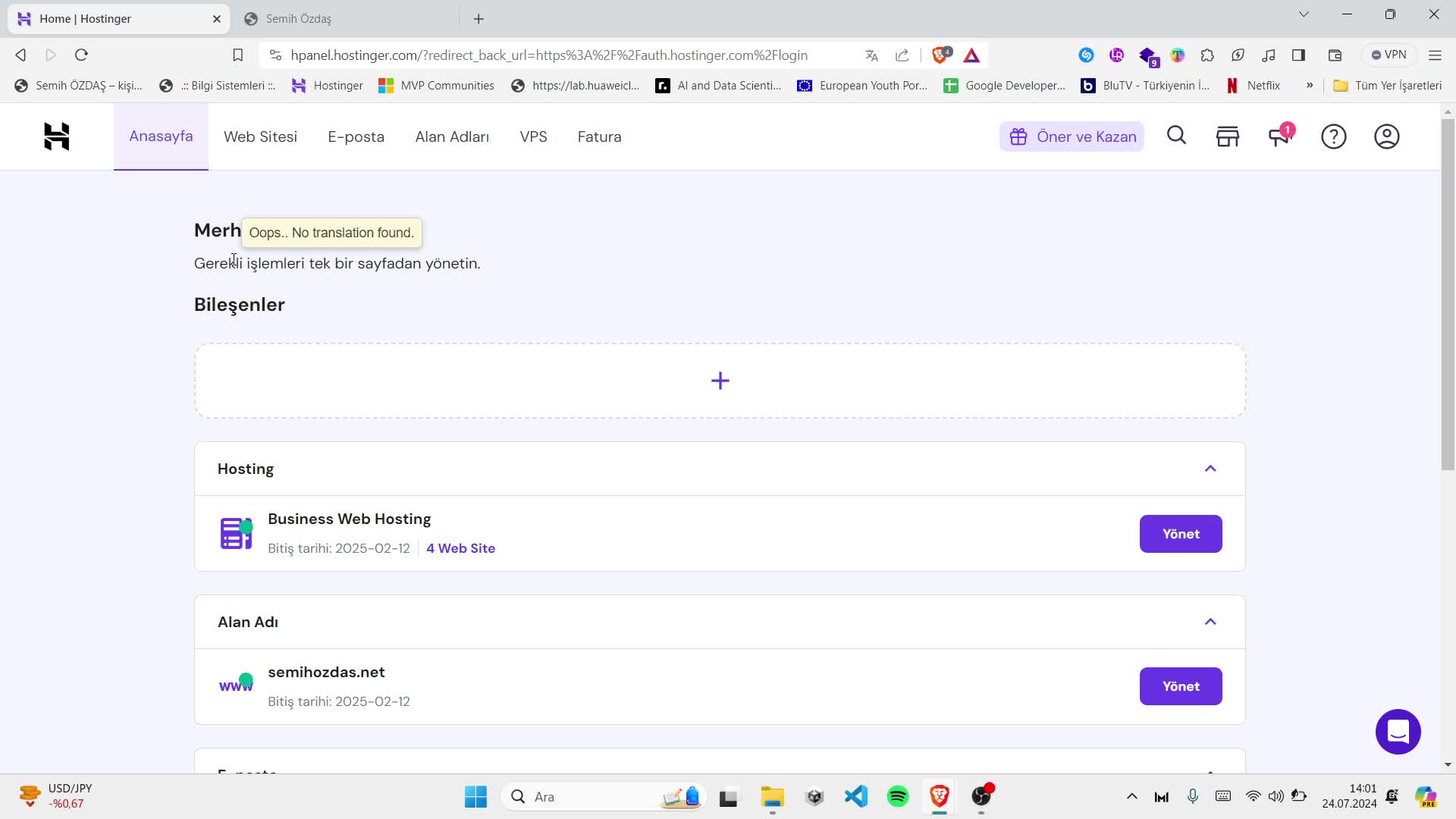Screen dimensions: 1456x819
Task: Open browser main hamburger menu
Action: 1435,55
